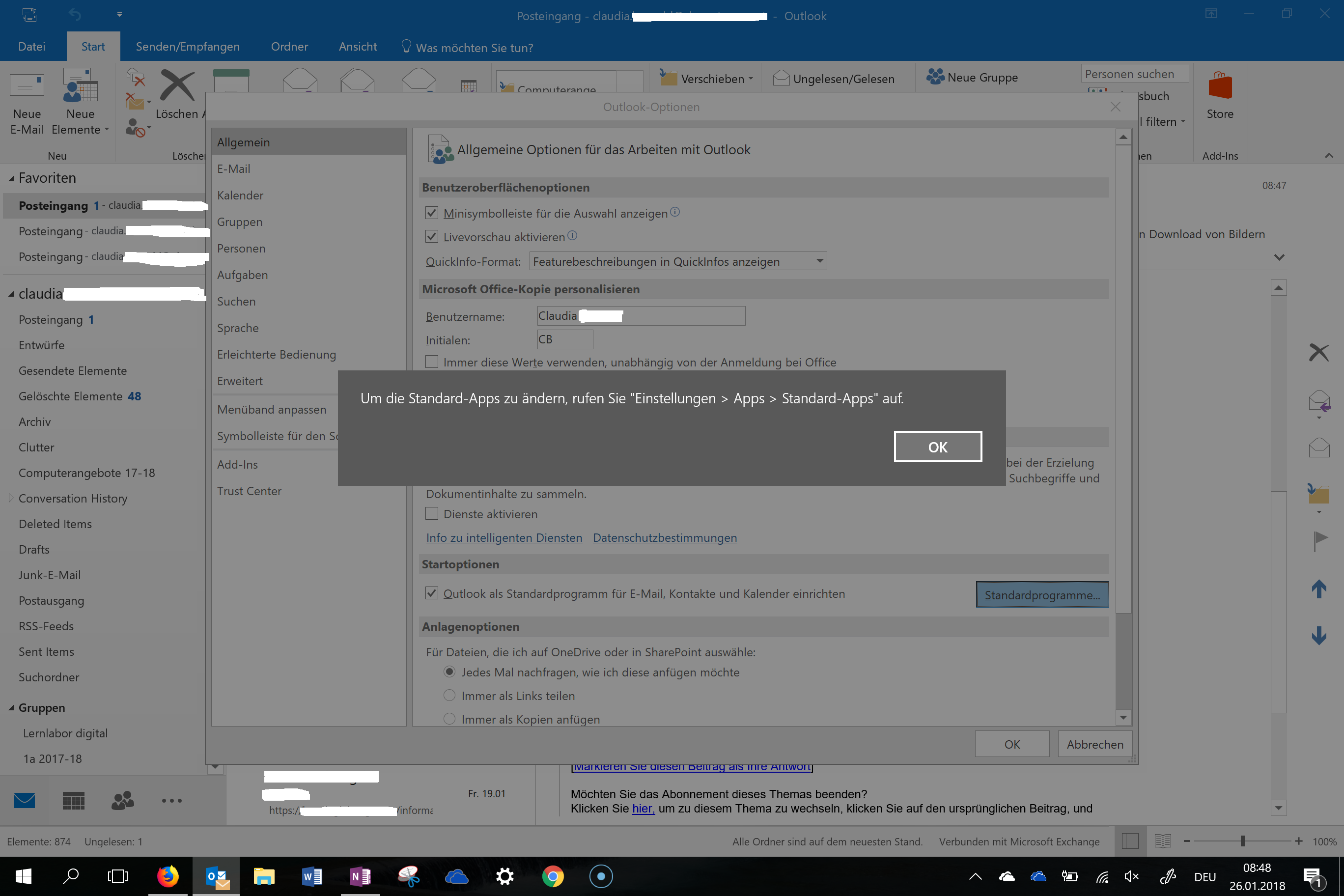The image size is (1344, 896).
Task: Click the delete X icon in reading pane
Action: click(1319, 353)
